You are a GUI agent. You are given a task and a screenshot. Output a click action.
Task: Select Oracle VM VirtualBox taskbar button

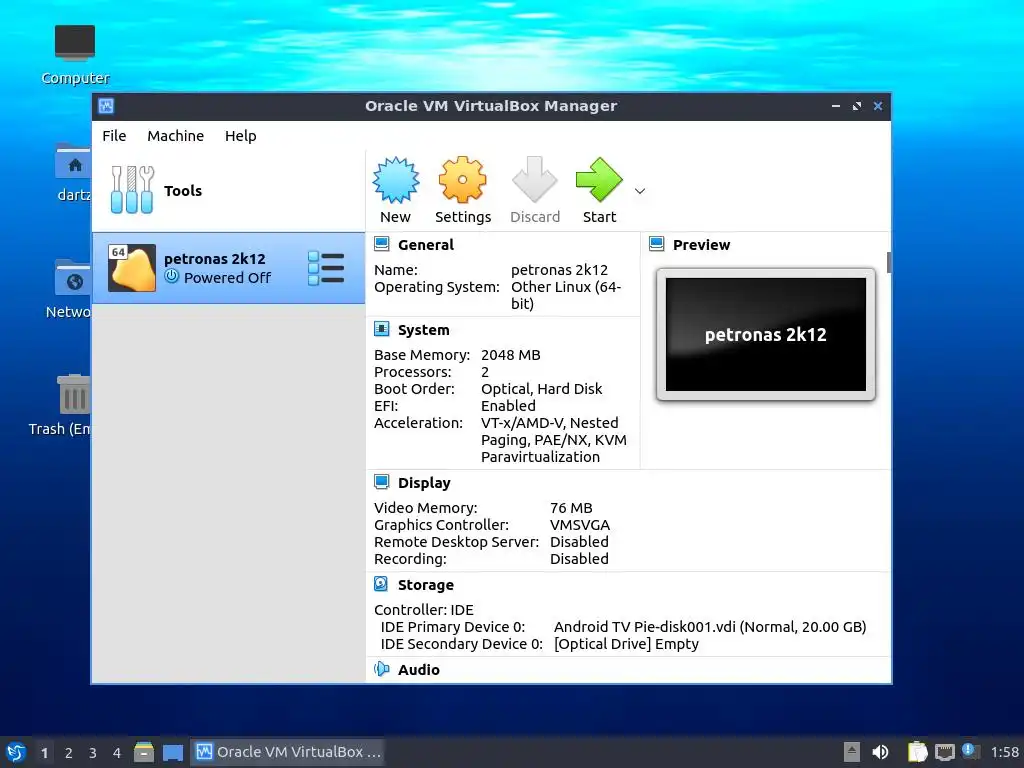pyautogui.click(x=287, y=752)
